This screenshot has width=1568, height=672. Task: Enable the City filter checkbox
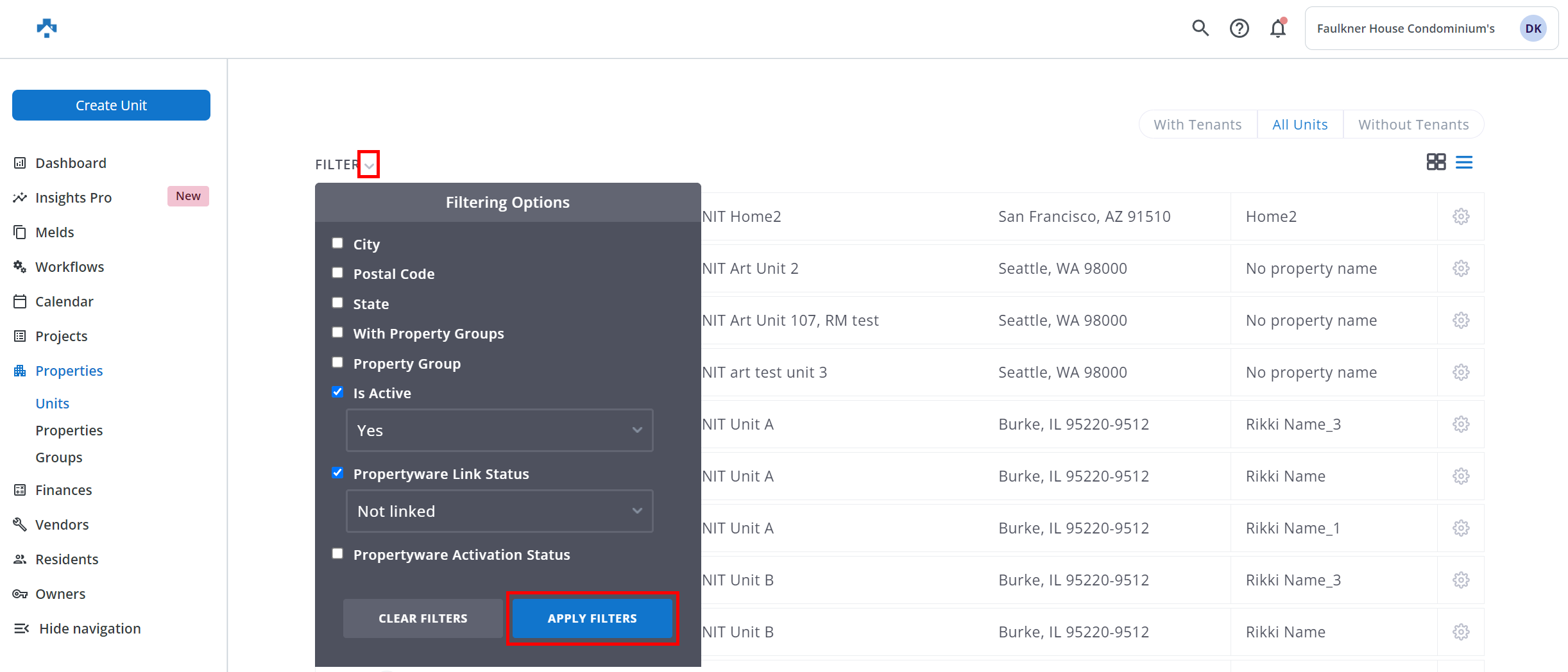click(x=337, y=243)
